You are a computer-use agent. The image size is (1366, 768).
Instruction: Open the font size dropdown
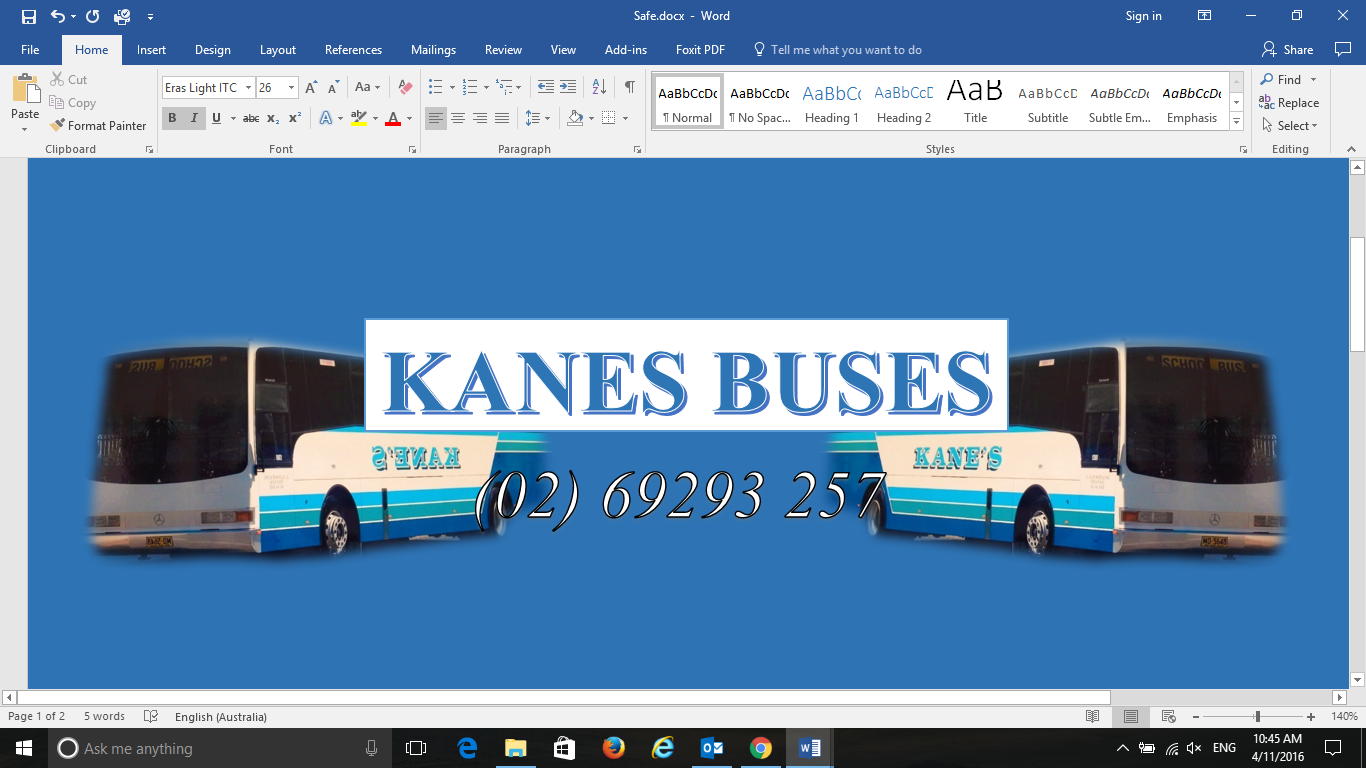(290, 87)
